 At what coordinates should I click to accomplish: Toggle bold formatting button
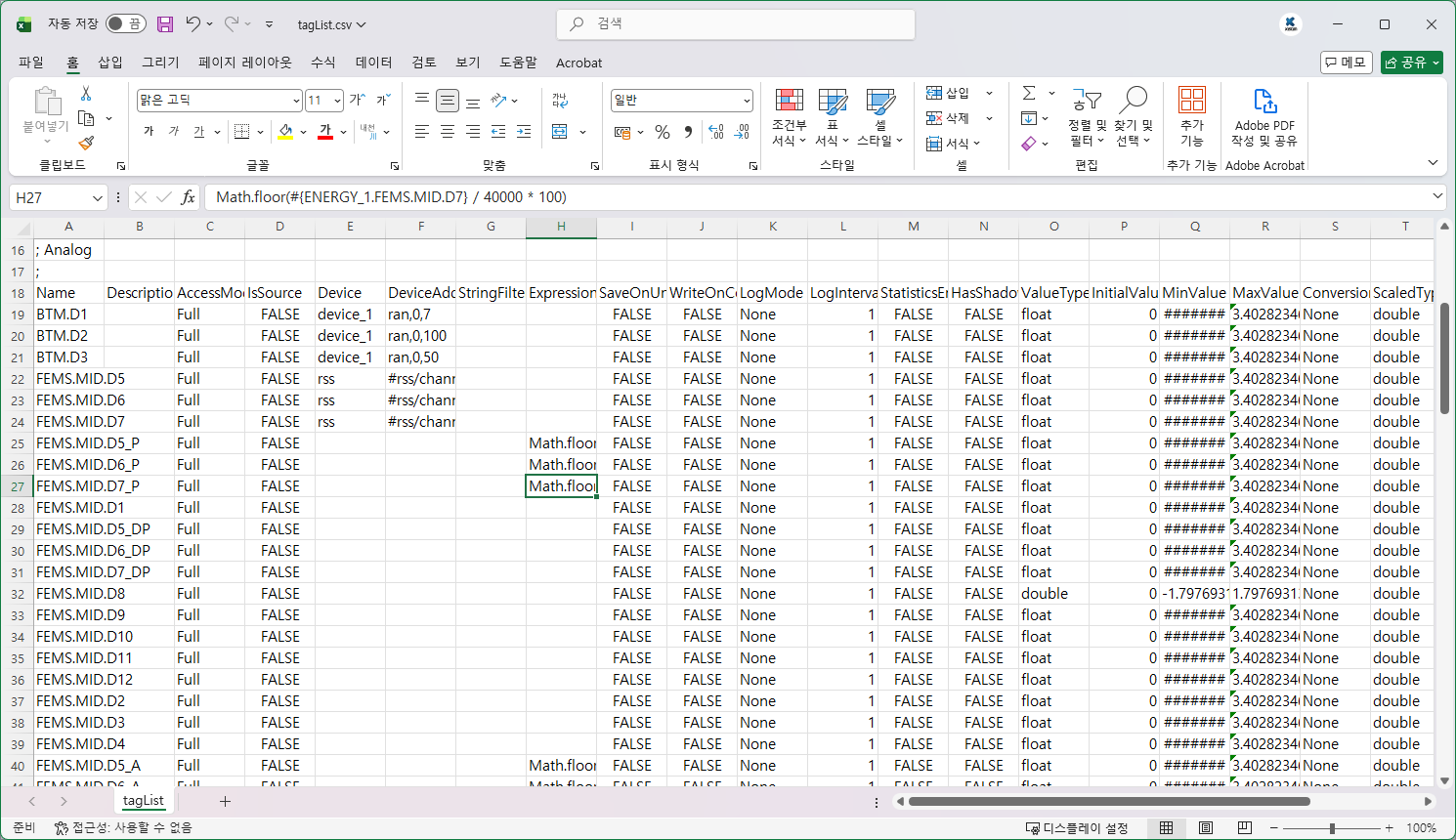point(149,132)
